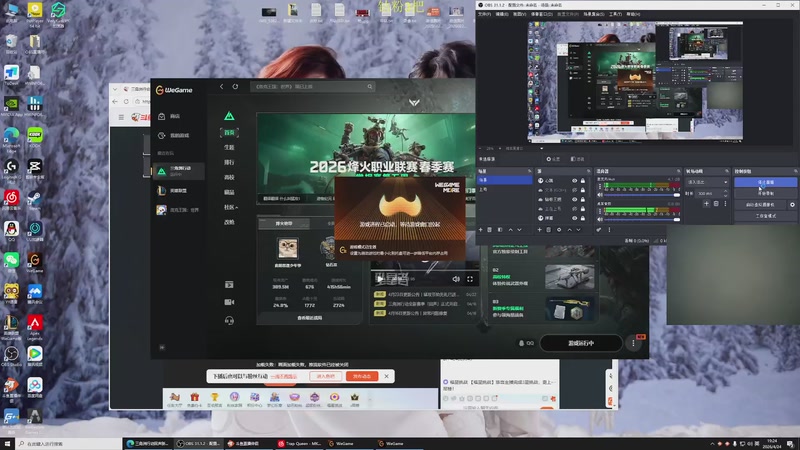Open the 排行 tab in the game nav

pos(229,162)
